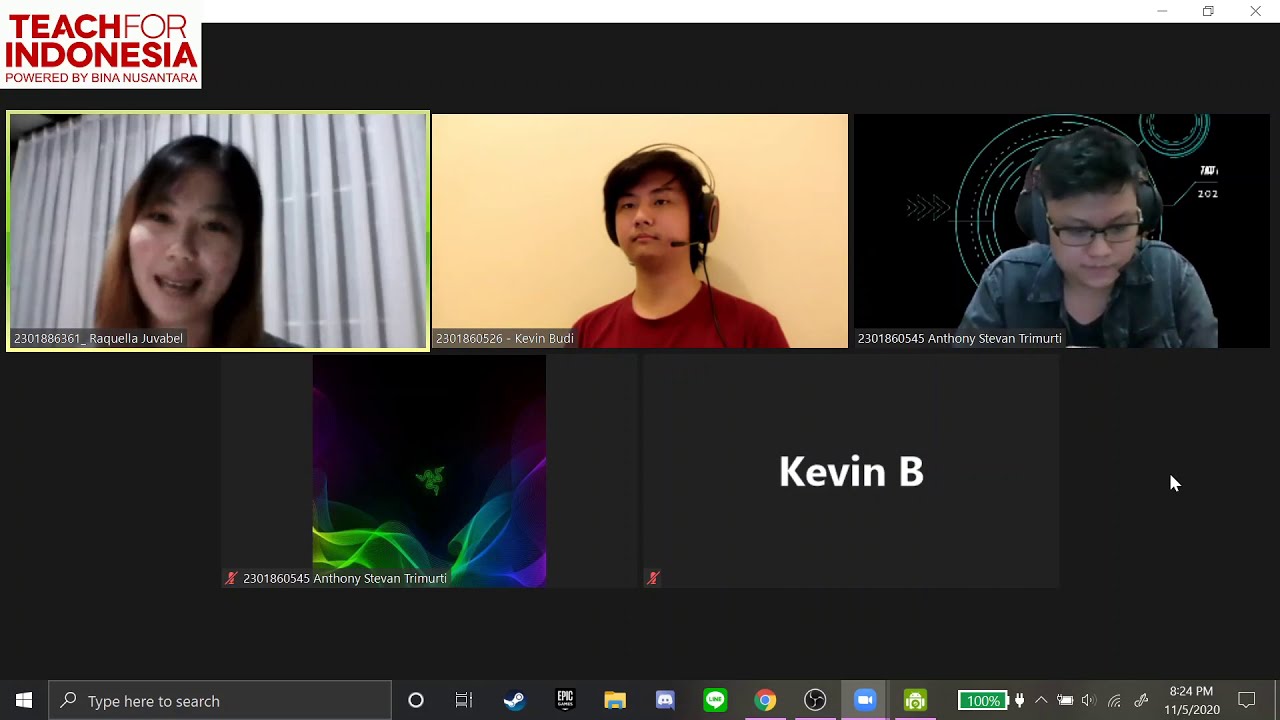
Task: Open LINE from the taskbar
Action: pyautogui.click(x=715, y=701)
